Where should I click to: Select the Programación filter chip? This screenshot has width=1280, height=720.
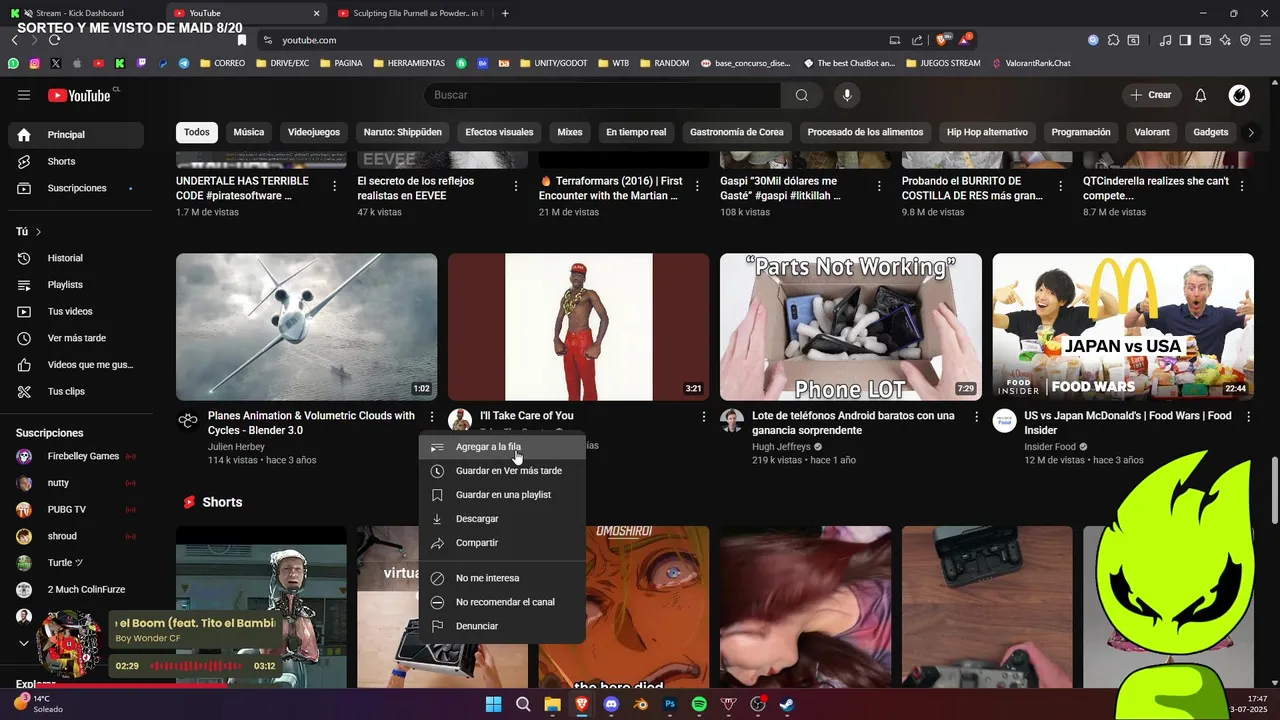pyautogui.click(x=1081, y=132)
